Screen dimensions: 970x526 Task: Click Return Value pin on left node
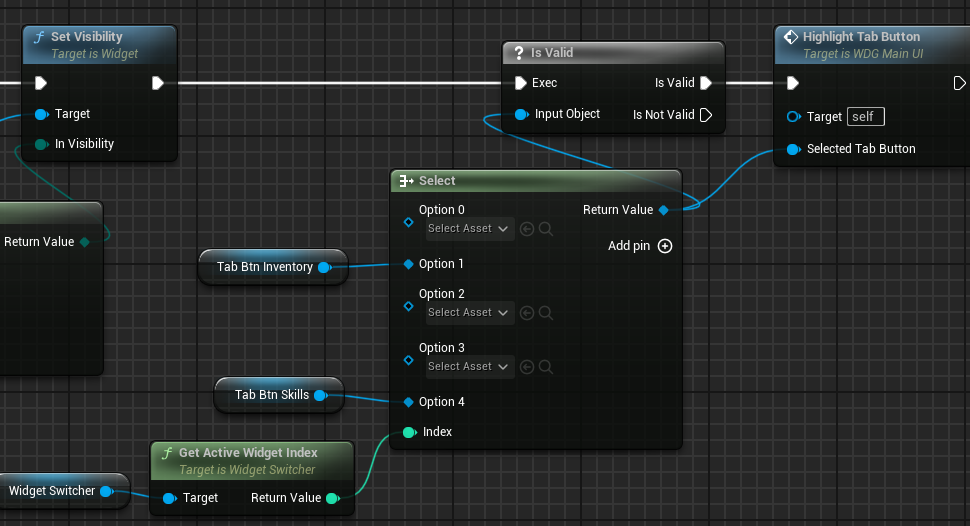click(x=85, y=242)
